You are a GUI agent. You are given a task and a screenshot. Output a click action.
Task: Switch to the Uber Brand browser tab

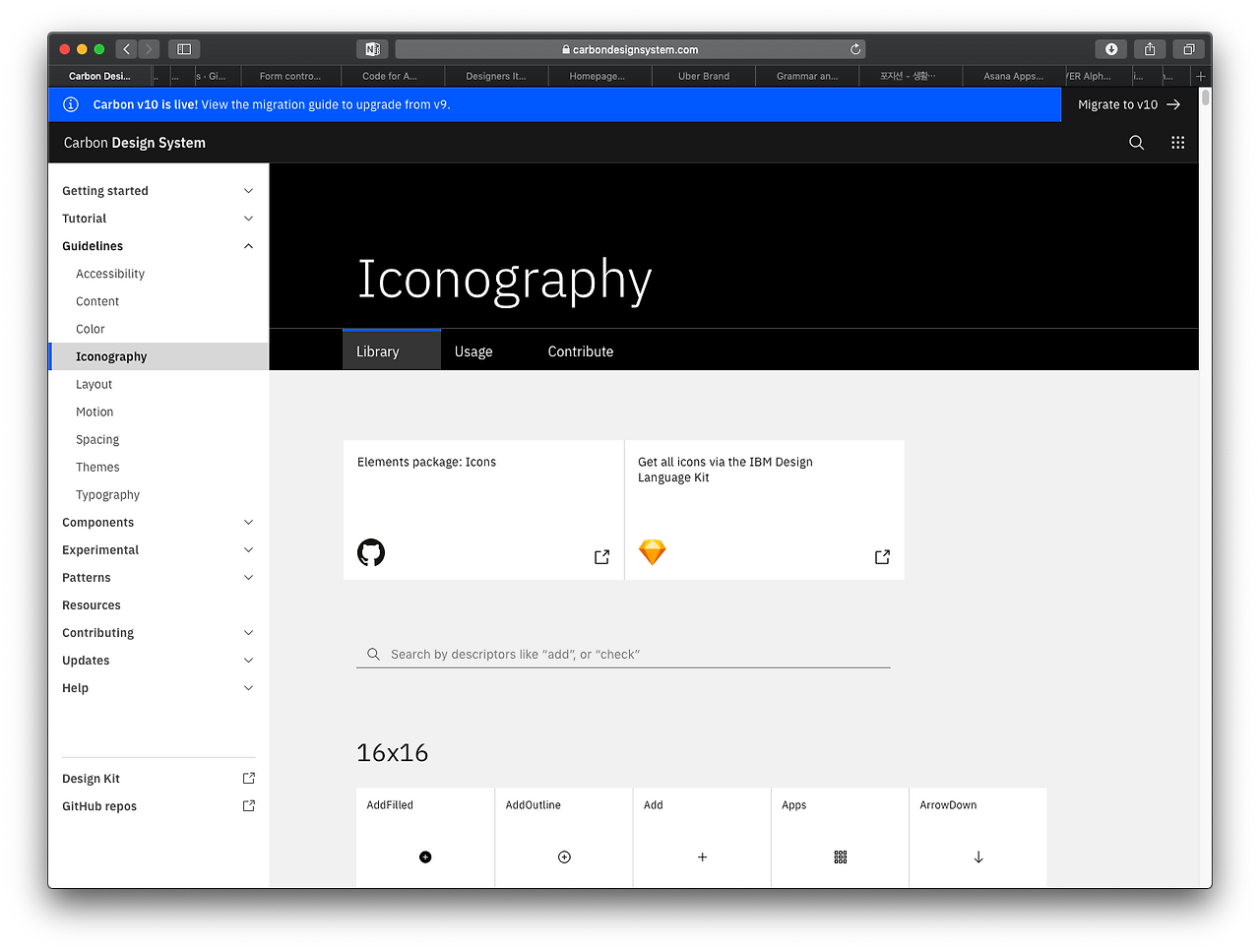click(704, 76)
